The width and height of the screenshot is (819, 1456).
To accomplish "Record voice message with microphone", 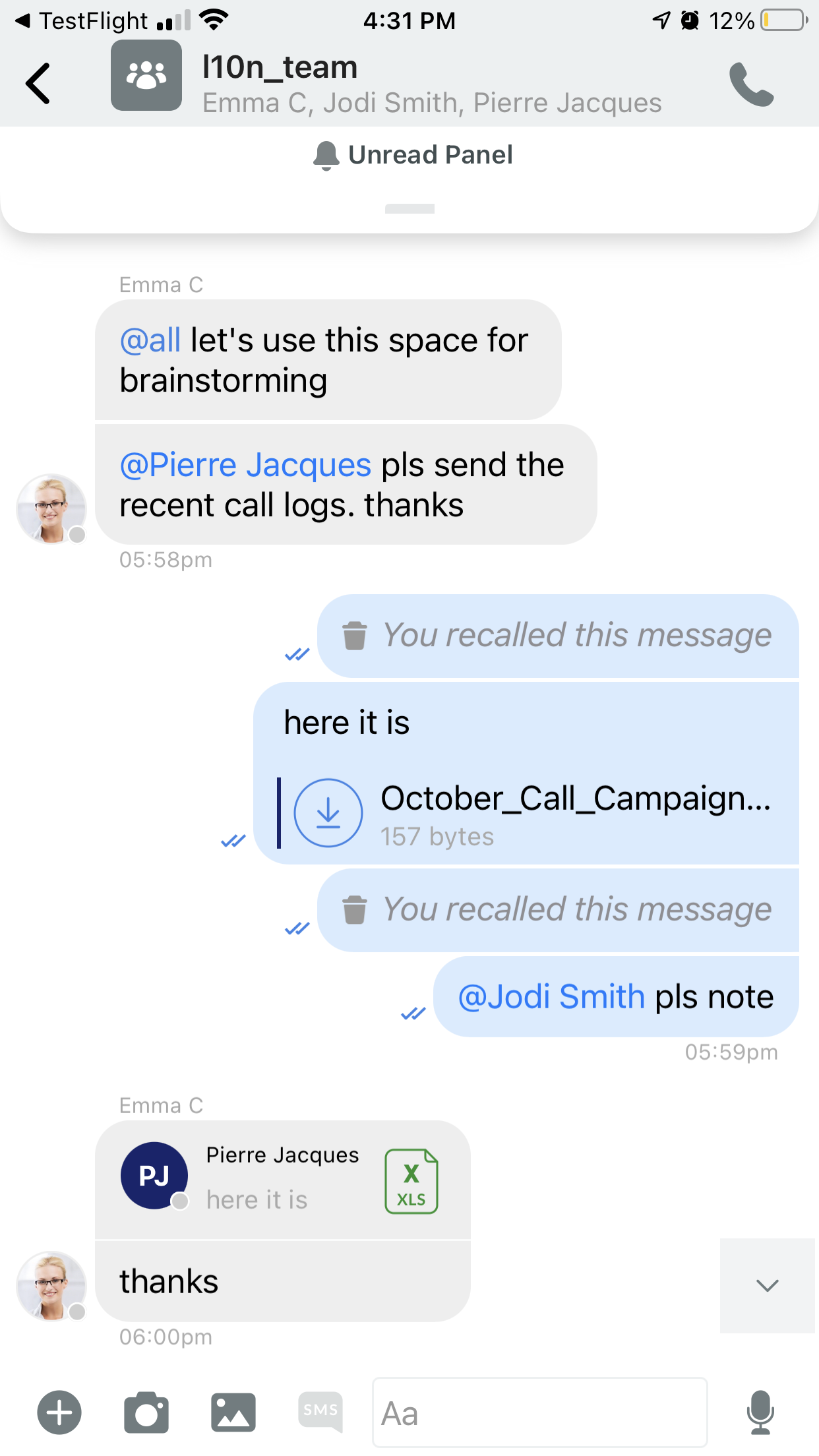I will coord(760,1412).
